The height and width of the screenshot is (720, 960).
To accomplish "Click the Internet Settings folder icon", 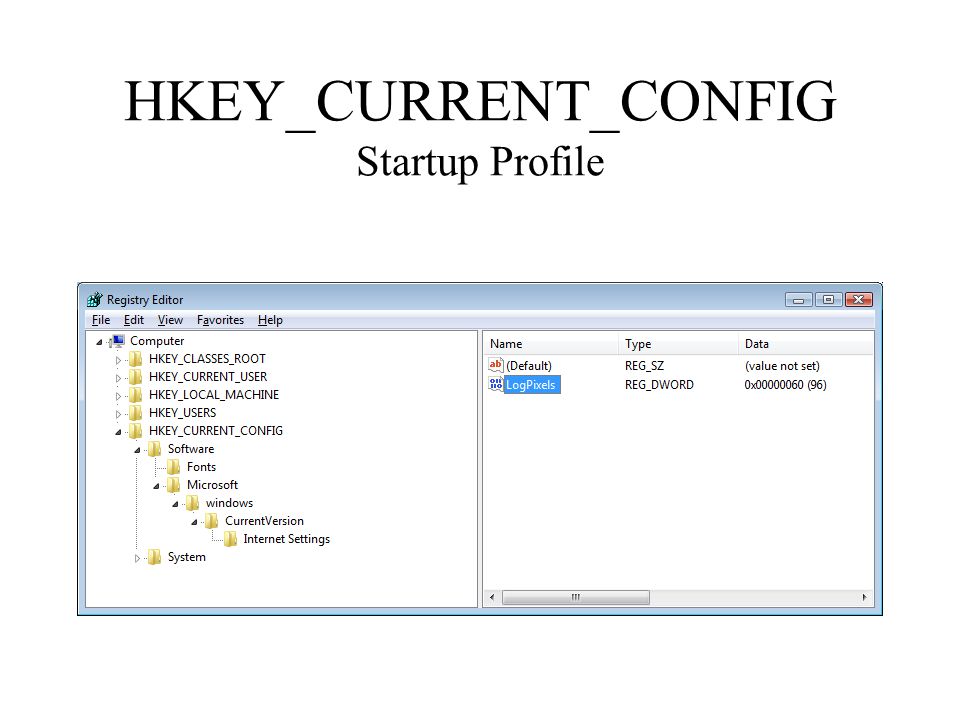I will tap(231, 539).
